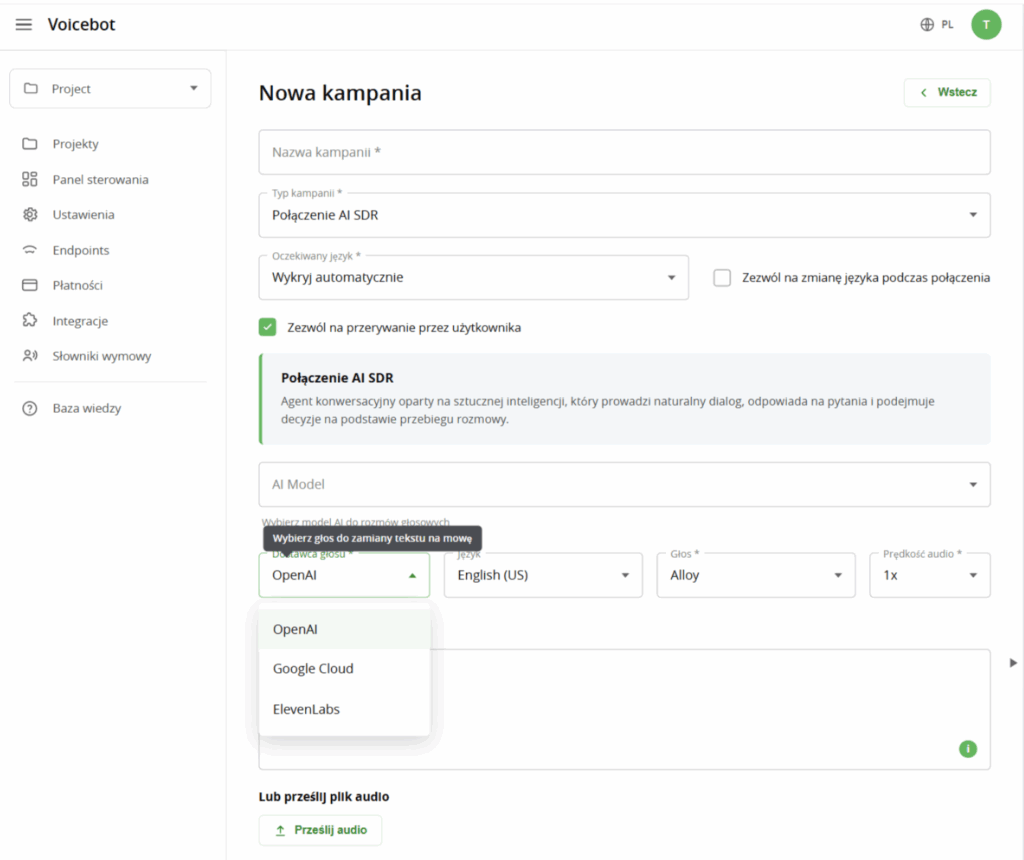Image resolution: width=1024 pixels, height=860 pixels.
Task: Click the green info icon in text area
Action: pos(967,748)
